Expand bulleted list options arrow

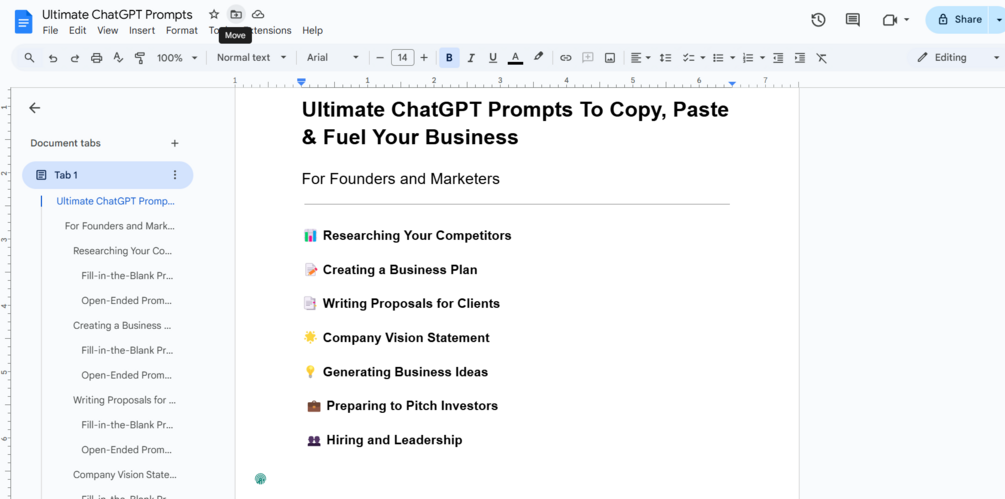click(733, 58)
